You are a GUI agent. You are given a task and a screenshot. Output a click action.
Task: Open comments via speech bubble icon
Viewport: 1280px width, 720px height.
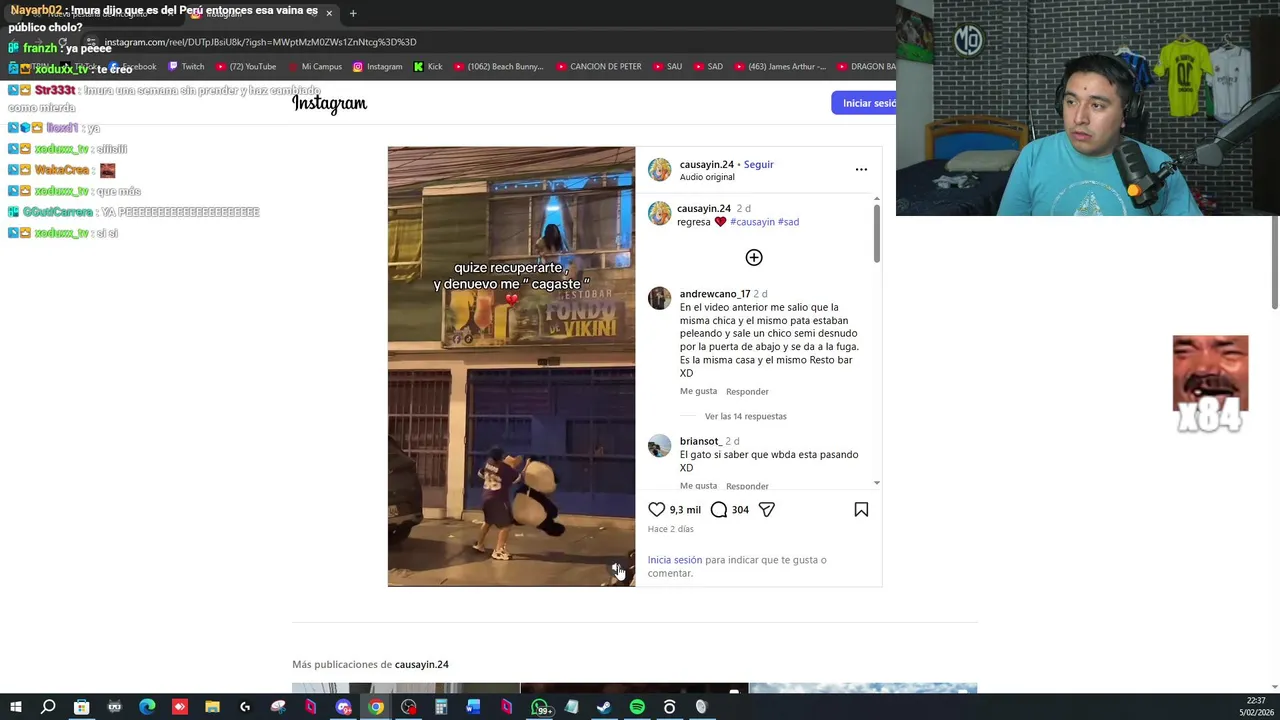pos(719,510)
